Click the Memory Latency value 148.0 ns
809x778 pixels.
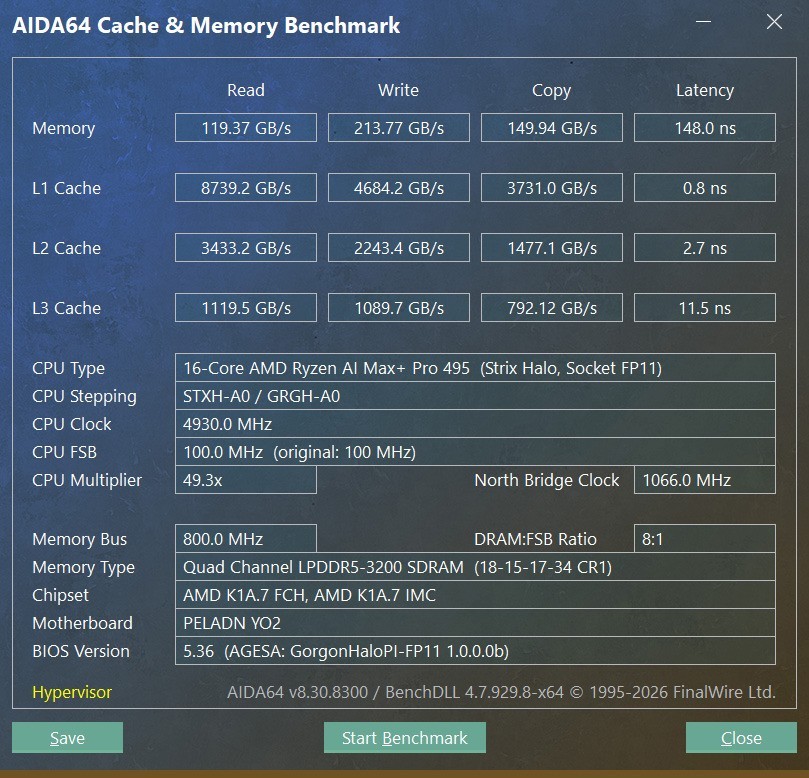point(705,127)
